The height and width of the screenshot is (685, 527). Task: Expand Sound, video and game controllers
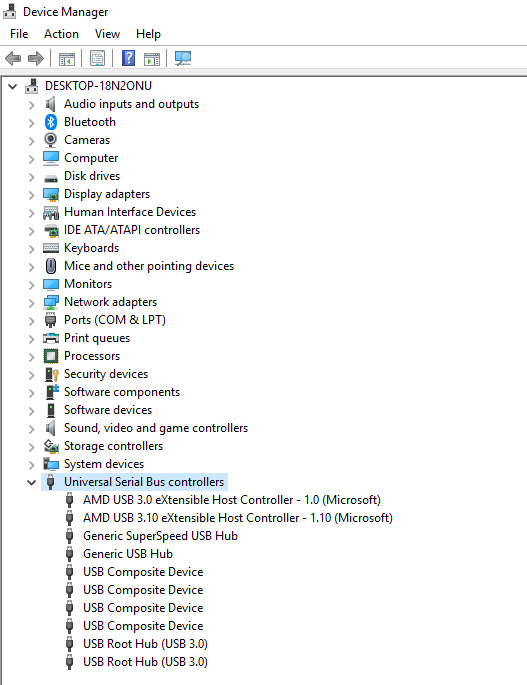[x=31, y=429]
